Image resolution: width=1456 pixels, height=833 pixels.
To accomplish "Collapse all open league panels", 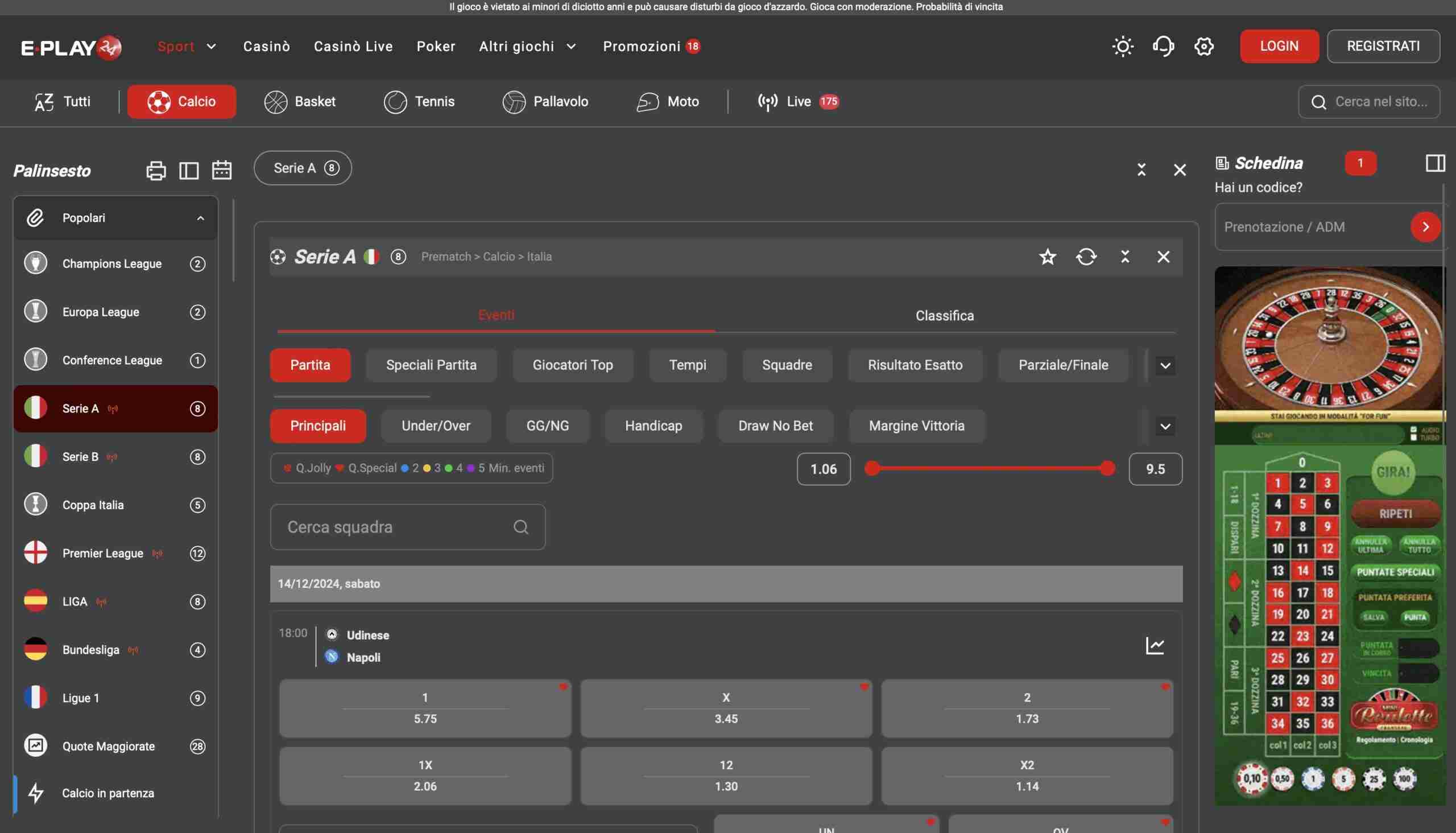I will click(x=1141, y=170).
